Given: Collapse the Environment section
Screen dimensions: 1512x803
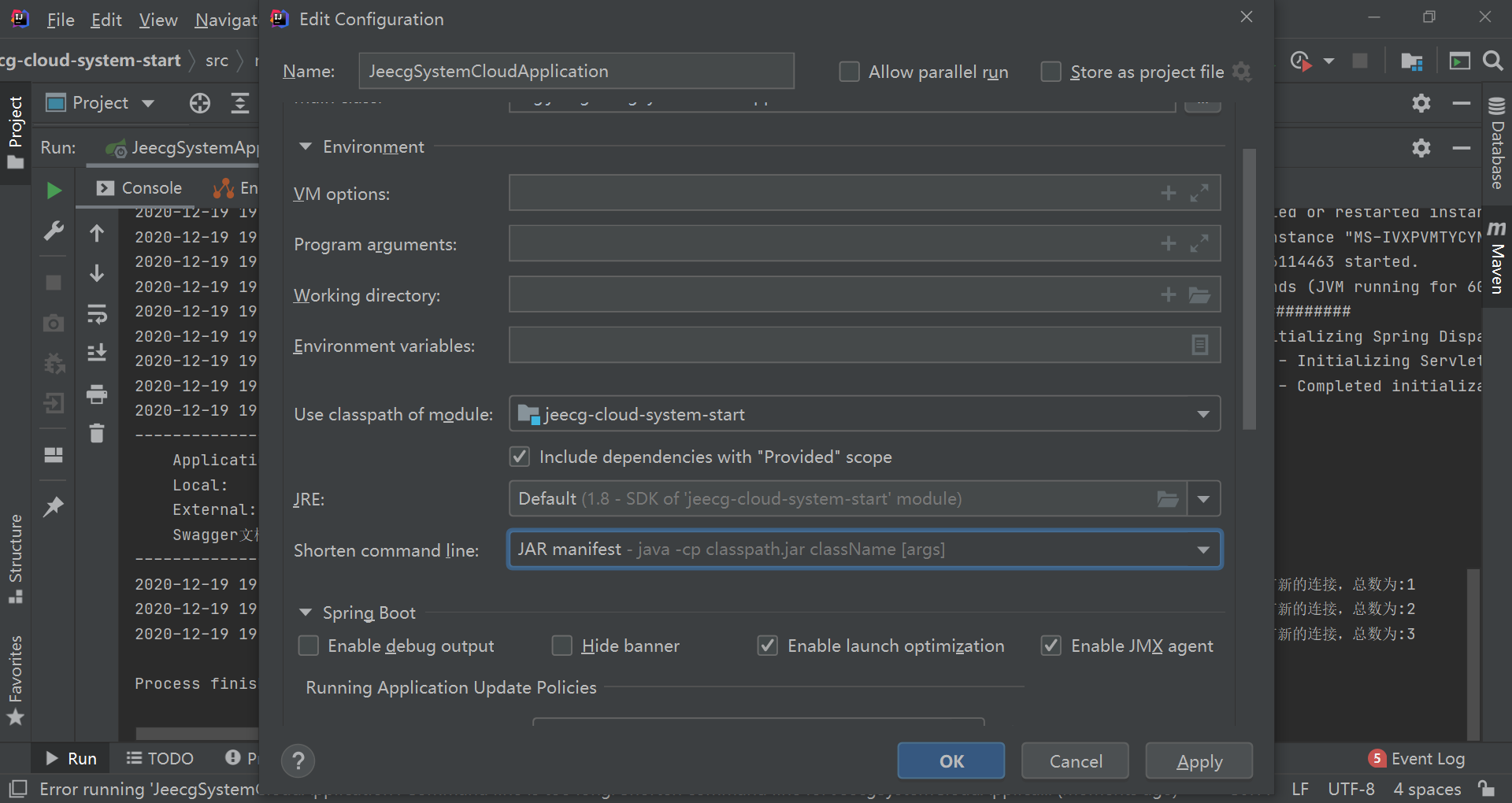Looking at the screenshot, I should [x=306, y=146].
